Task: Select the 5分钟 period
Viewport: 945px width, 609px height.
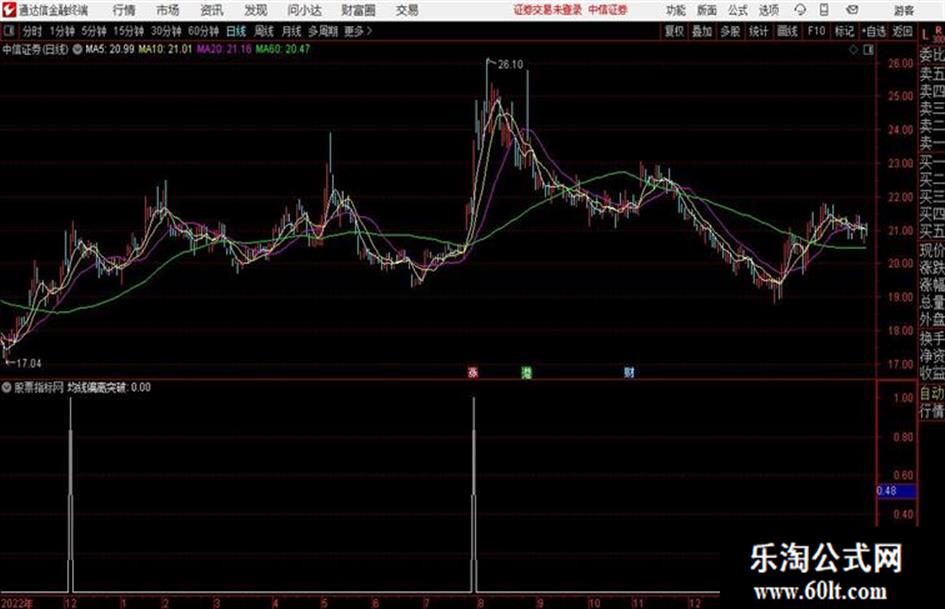Action: (x=94, y=31)
